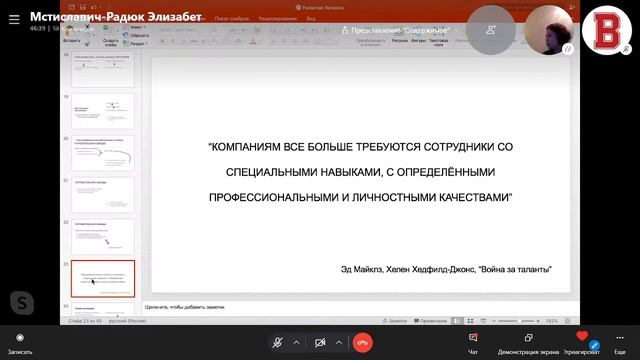Open the Skype hamburger menu
Image resolution: width=640 pixels, height=360 pixels.
click(x=14, y=19)
